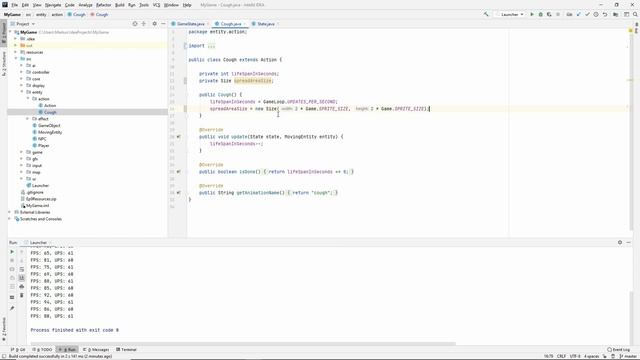The height and width of the screenshot is (360, 640).
Task: Collapse the src folder in tree
Action: [16, 59]
